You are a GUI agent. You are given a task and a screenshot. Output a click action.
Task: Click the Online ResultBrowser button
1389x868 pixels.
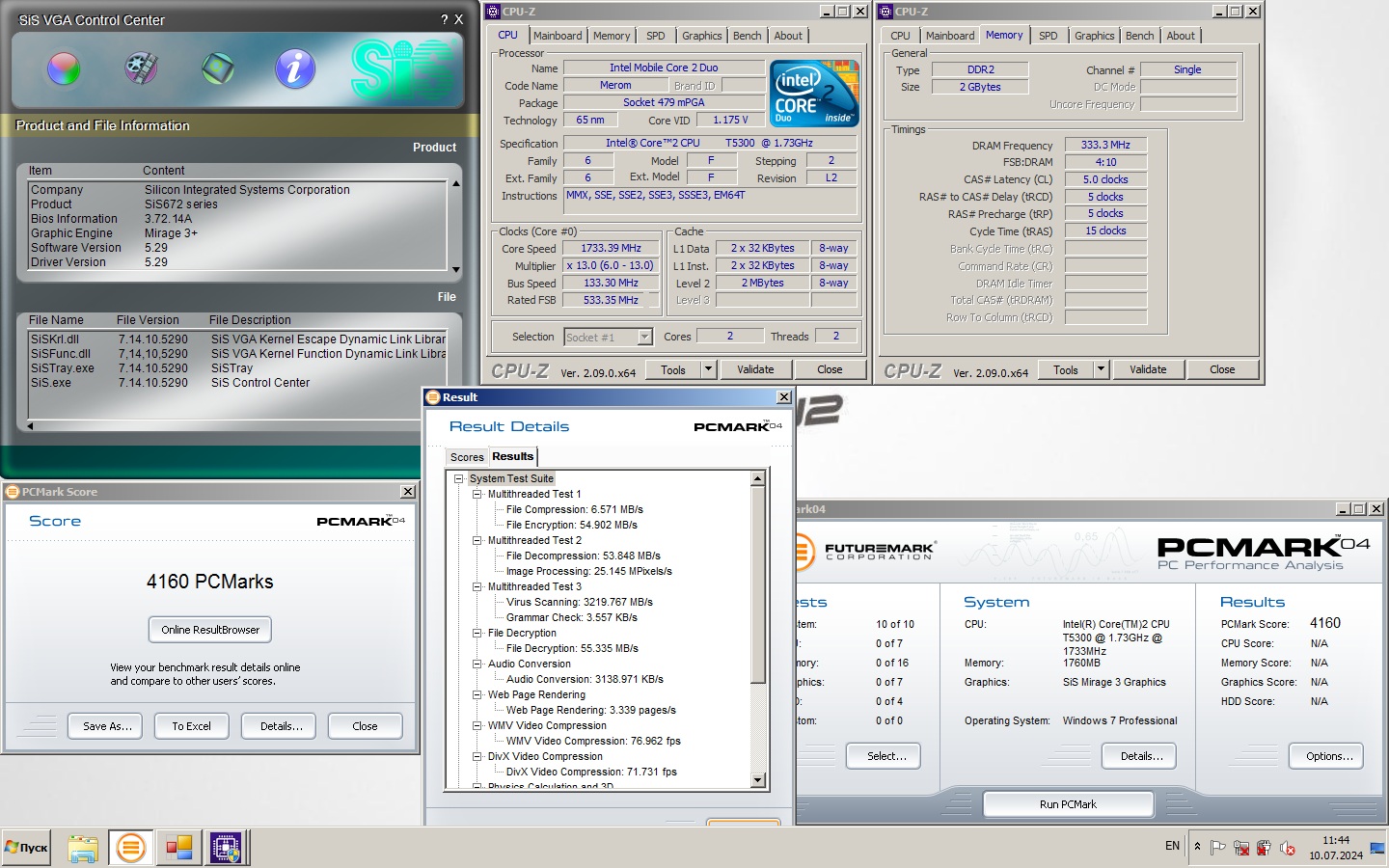pos(210,630)
